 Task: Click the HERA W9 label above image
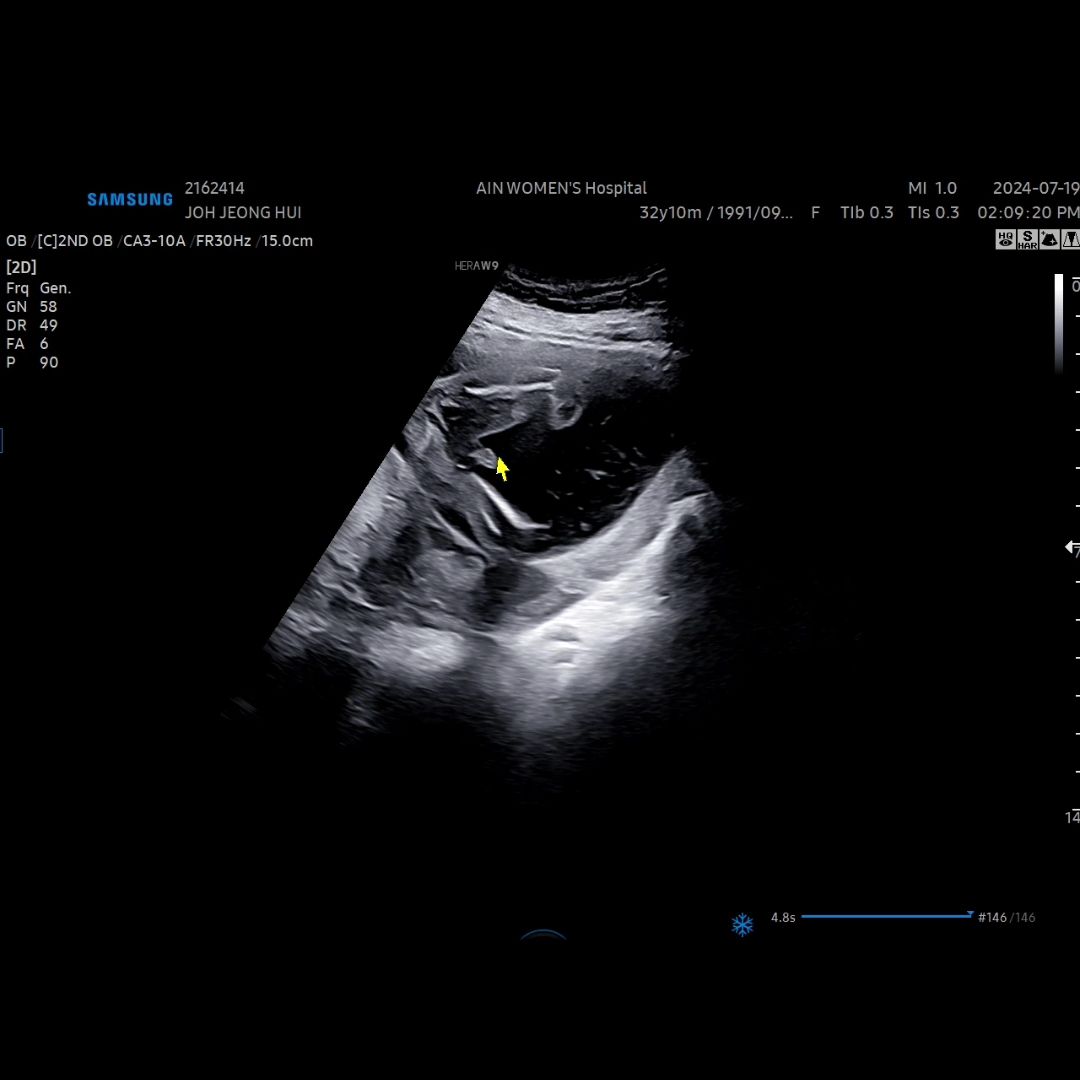pos(477,266)
